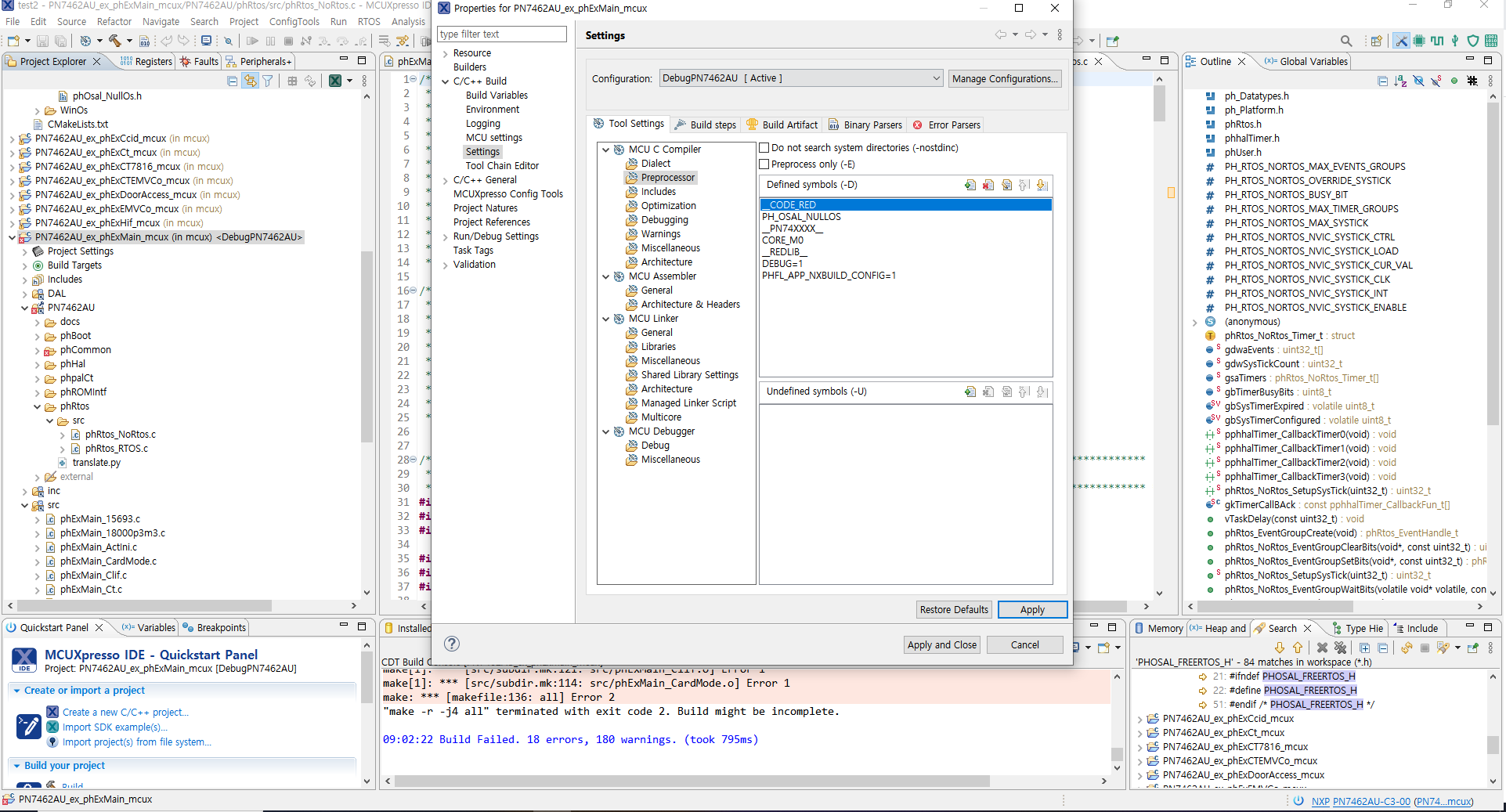Click Restore Defaults
This screenshot has width=1506, height=812.
pyautogui.click(x=954, y=609)
